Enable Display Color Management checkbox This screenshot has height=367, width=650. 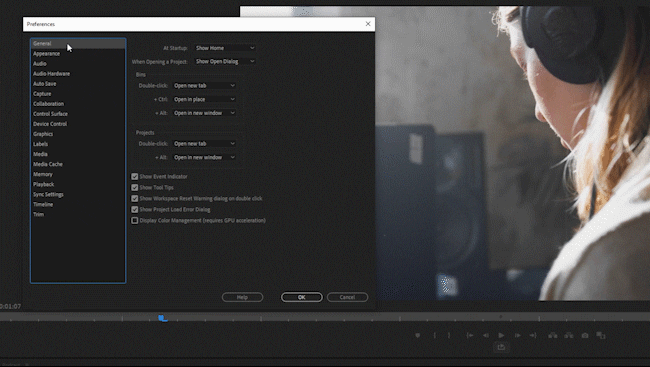[135, 221]
